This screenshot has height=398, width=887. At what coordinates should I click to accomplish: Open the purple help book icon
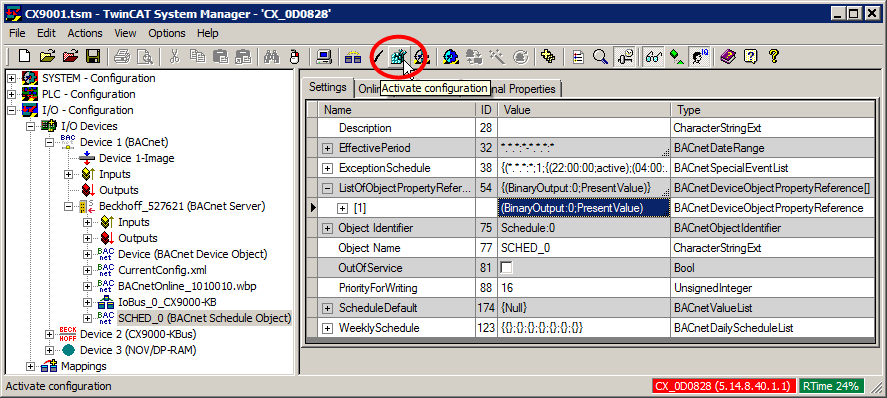(729, 56)
